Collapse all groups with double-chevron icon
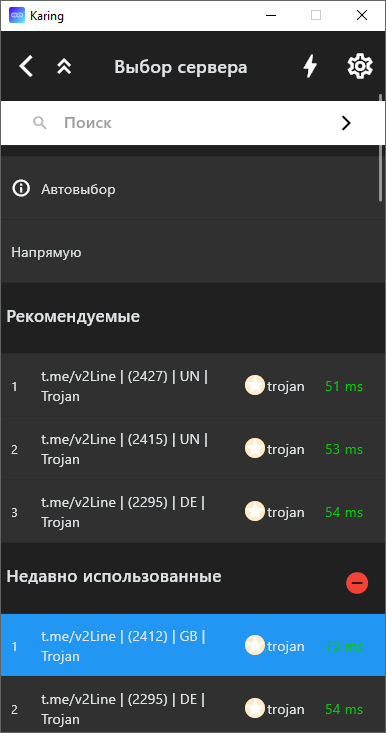The height and width of the screenshot is (733, 386). (x=64, y=67)
